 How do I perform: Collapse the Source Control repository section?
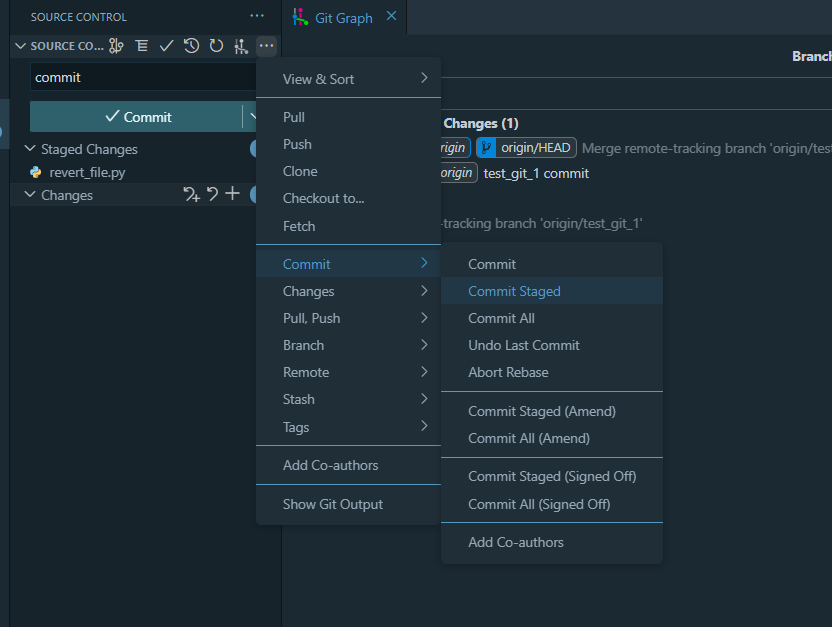21,46
